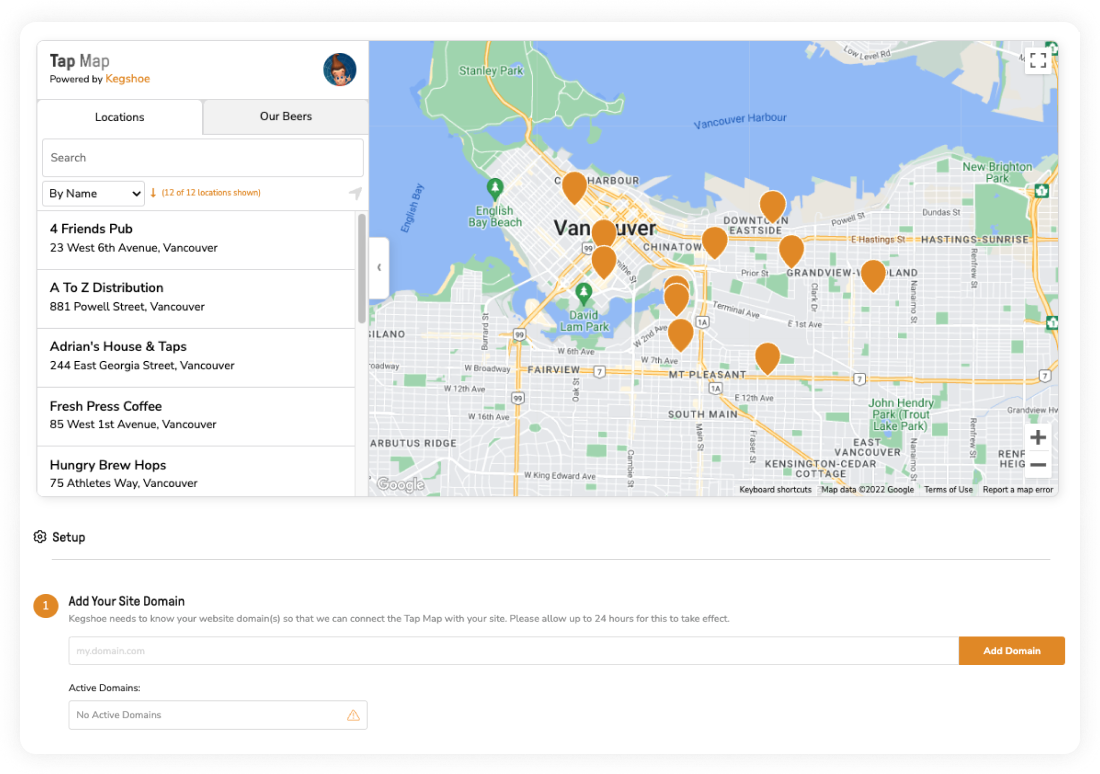
Task: Click the Stanley Park map label
Action: (491, 71)
